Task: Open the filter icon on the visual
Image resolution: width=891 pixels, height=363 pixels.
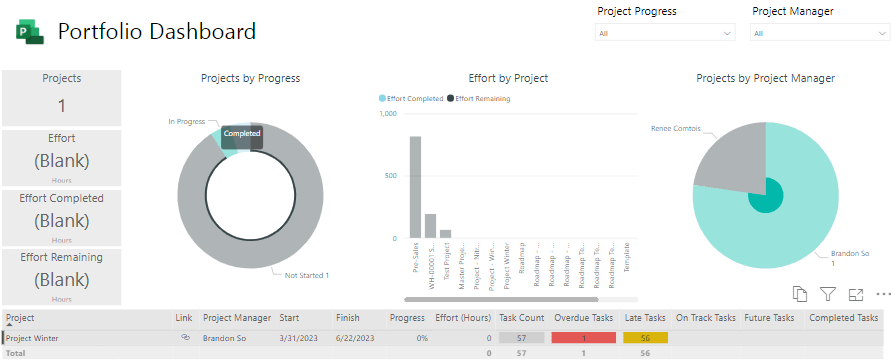Action: click(x=828, y=294)
